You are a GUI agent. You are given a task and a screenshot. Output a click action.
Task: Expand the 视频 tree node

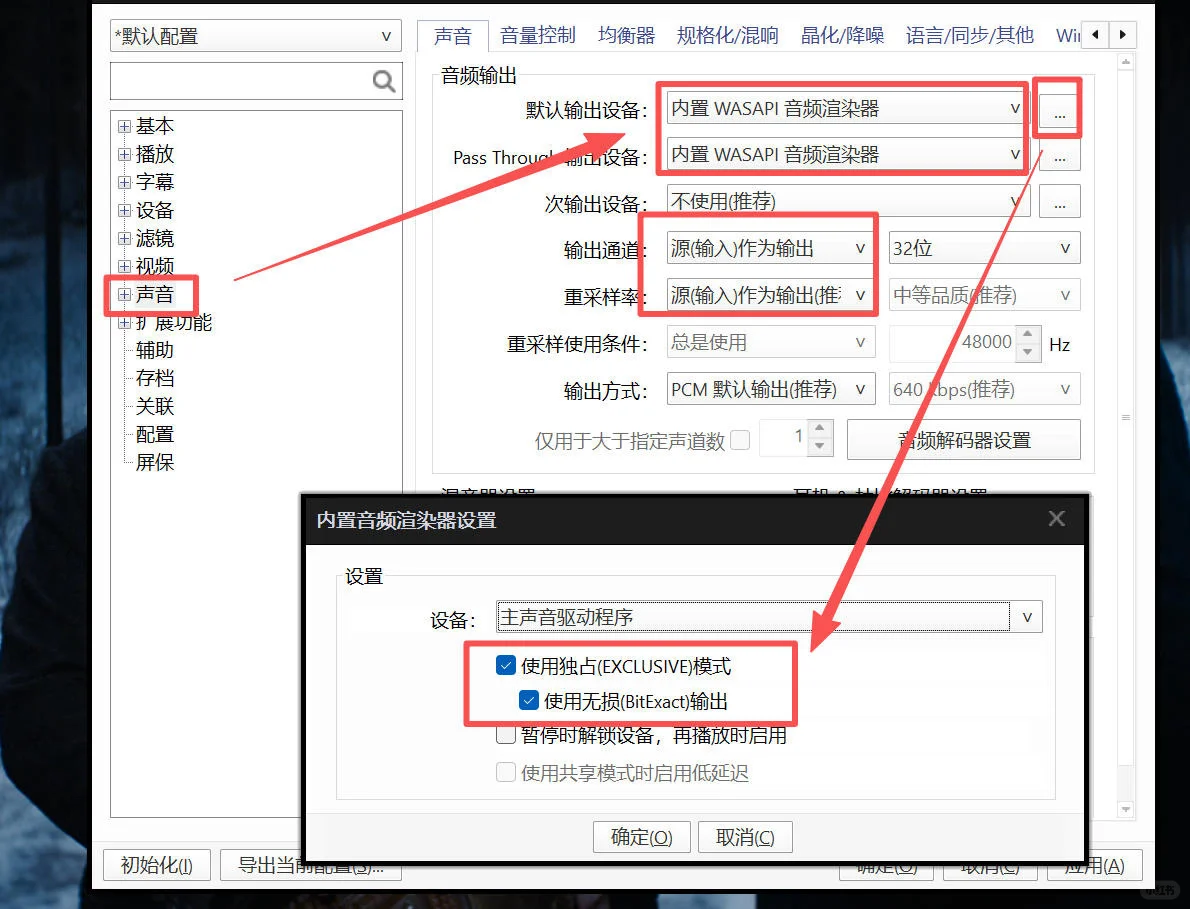tap(127, 266)
